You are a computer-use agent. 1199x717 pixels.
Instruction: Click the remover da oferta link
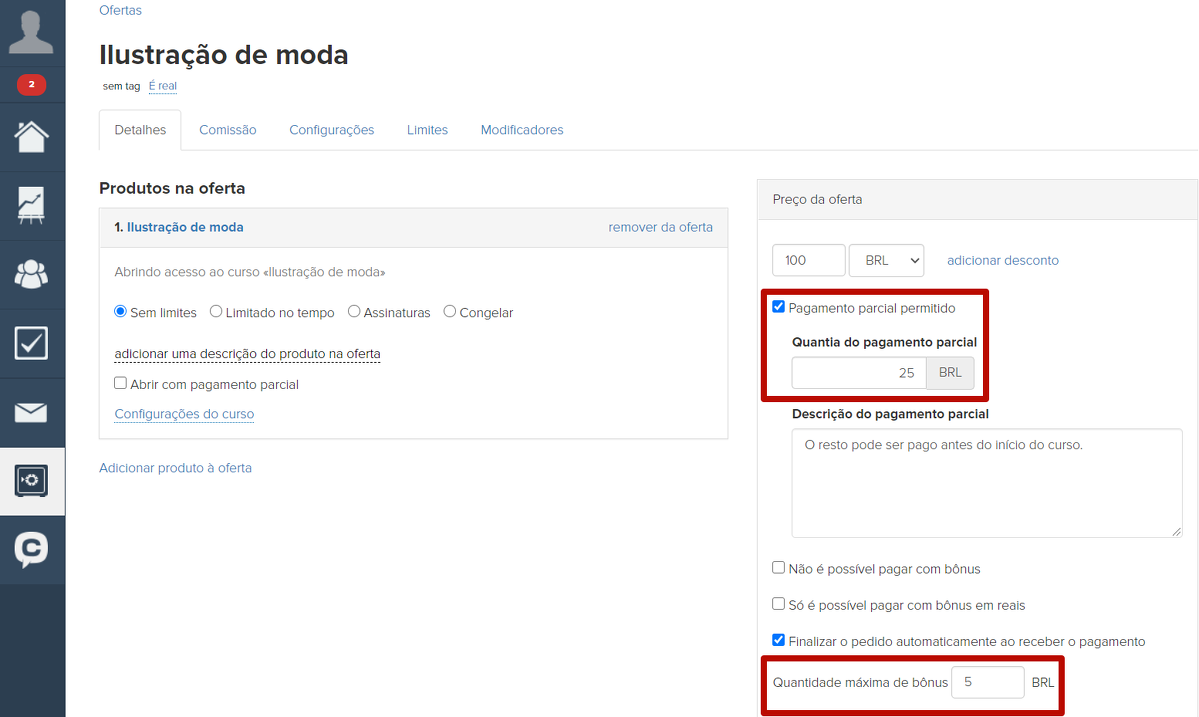point(660,227)
